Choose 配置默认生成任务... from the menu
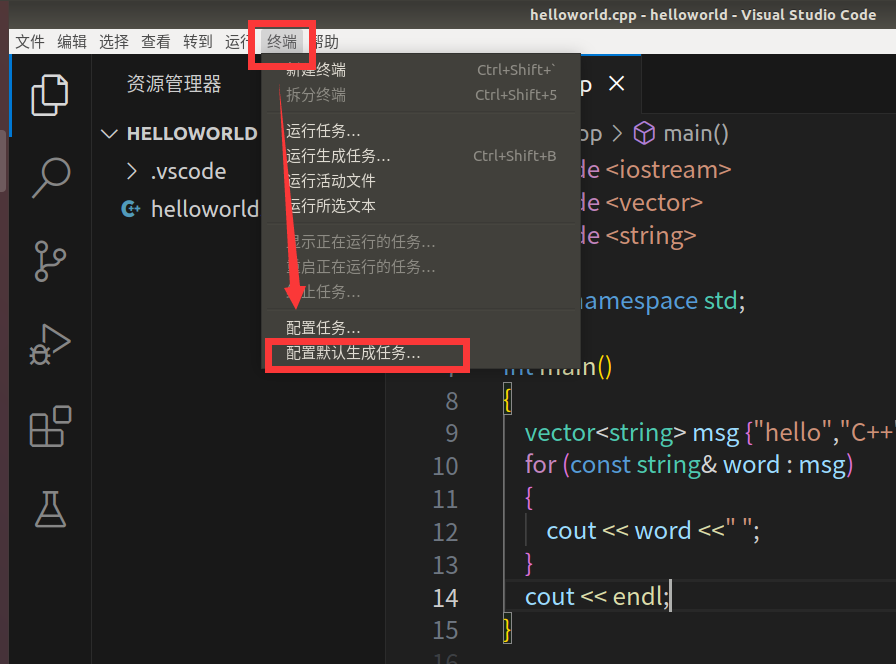 click(421, 353)
